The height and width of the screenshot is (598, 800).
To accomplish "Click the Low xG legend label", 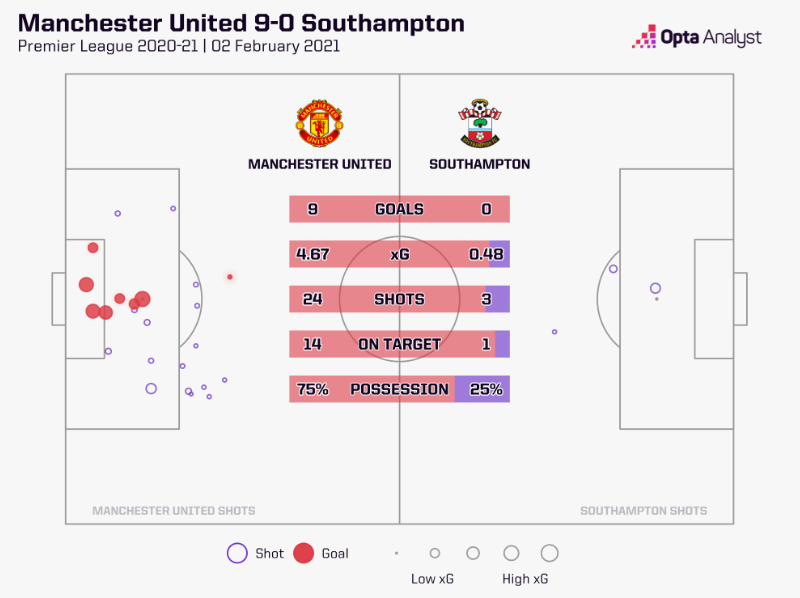I will click(432, 579).
